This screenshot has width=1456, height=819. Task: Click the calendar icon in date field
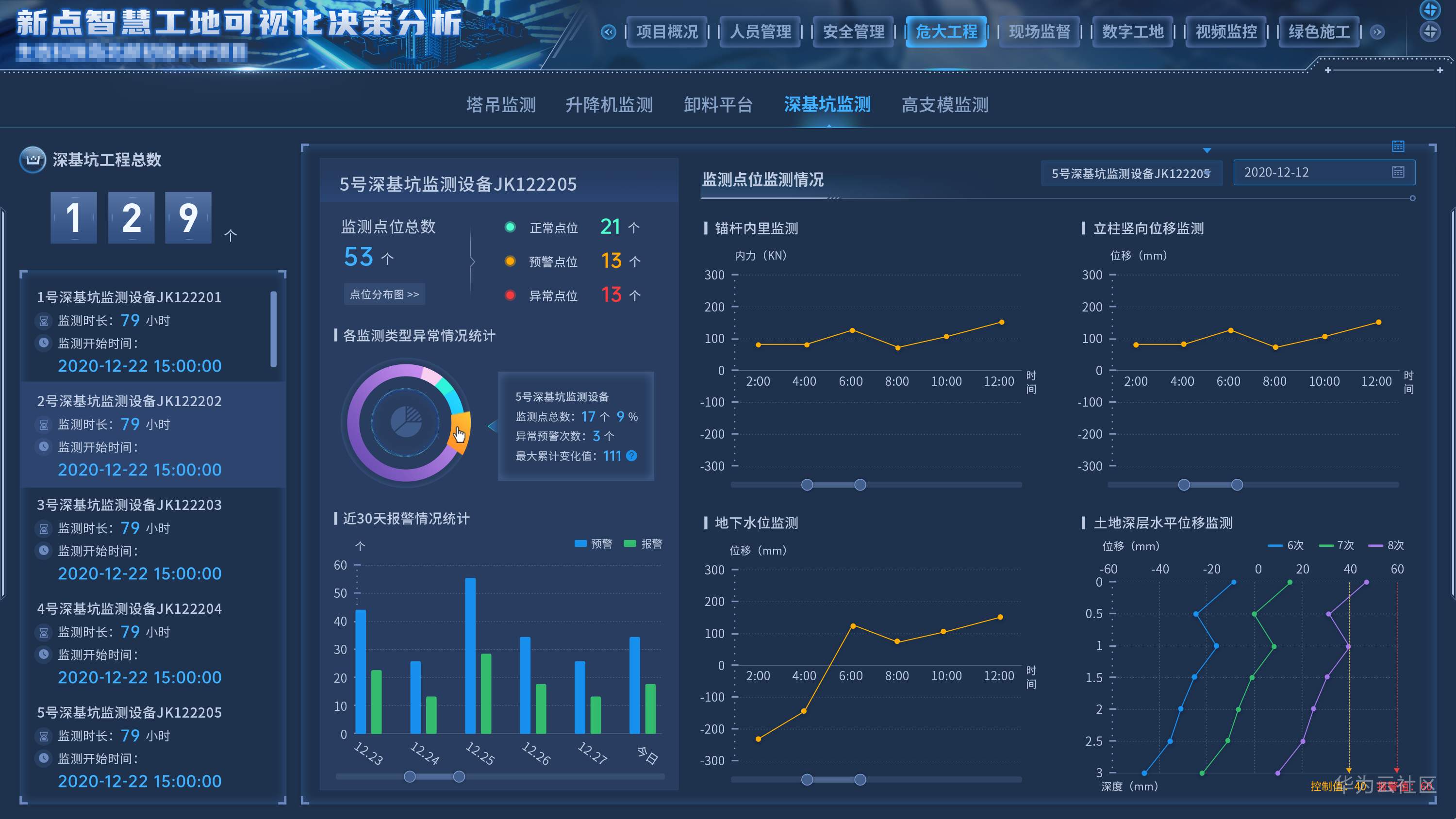(1398, 172)
